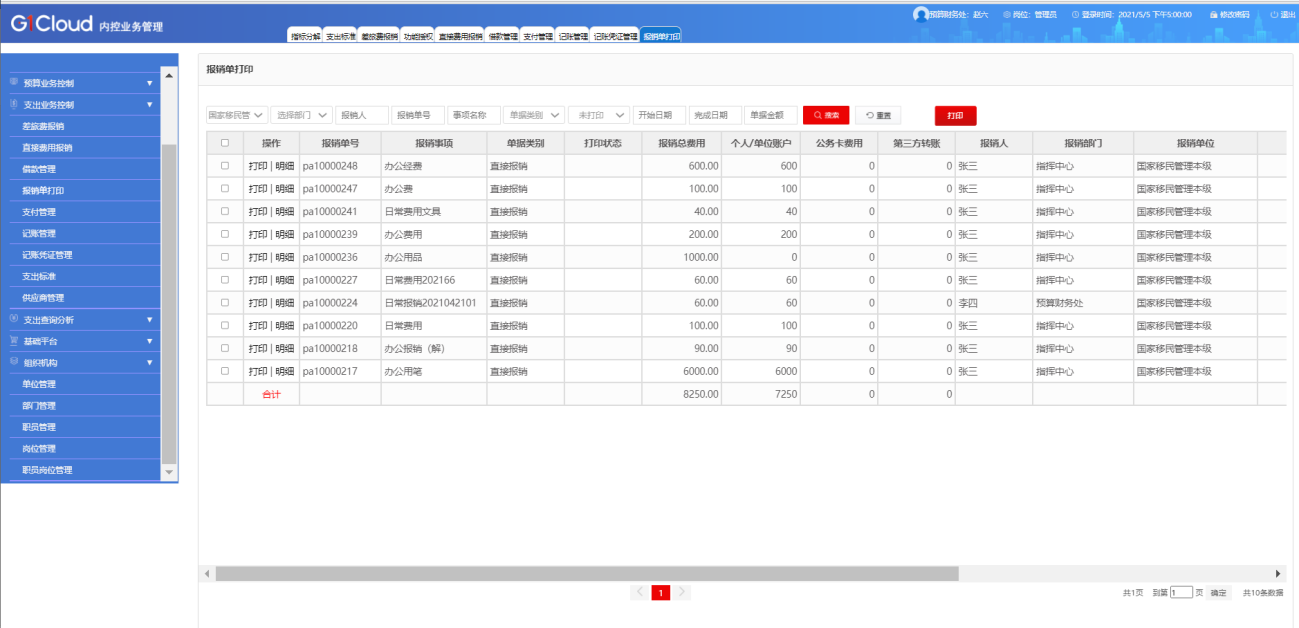Click the 基础平台 cart icon in sidebar
This screenshot has height=628, width=1299.
click(14, 341)
